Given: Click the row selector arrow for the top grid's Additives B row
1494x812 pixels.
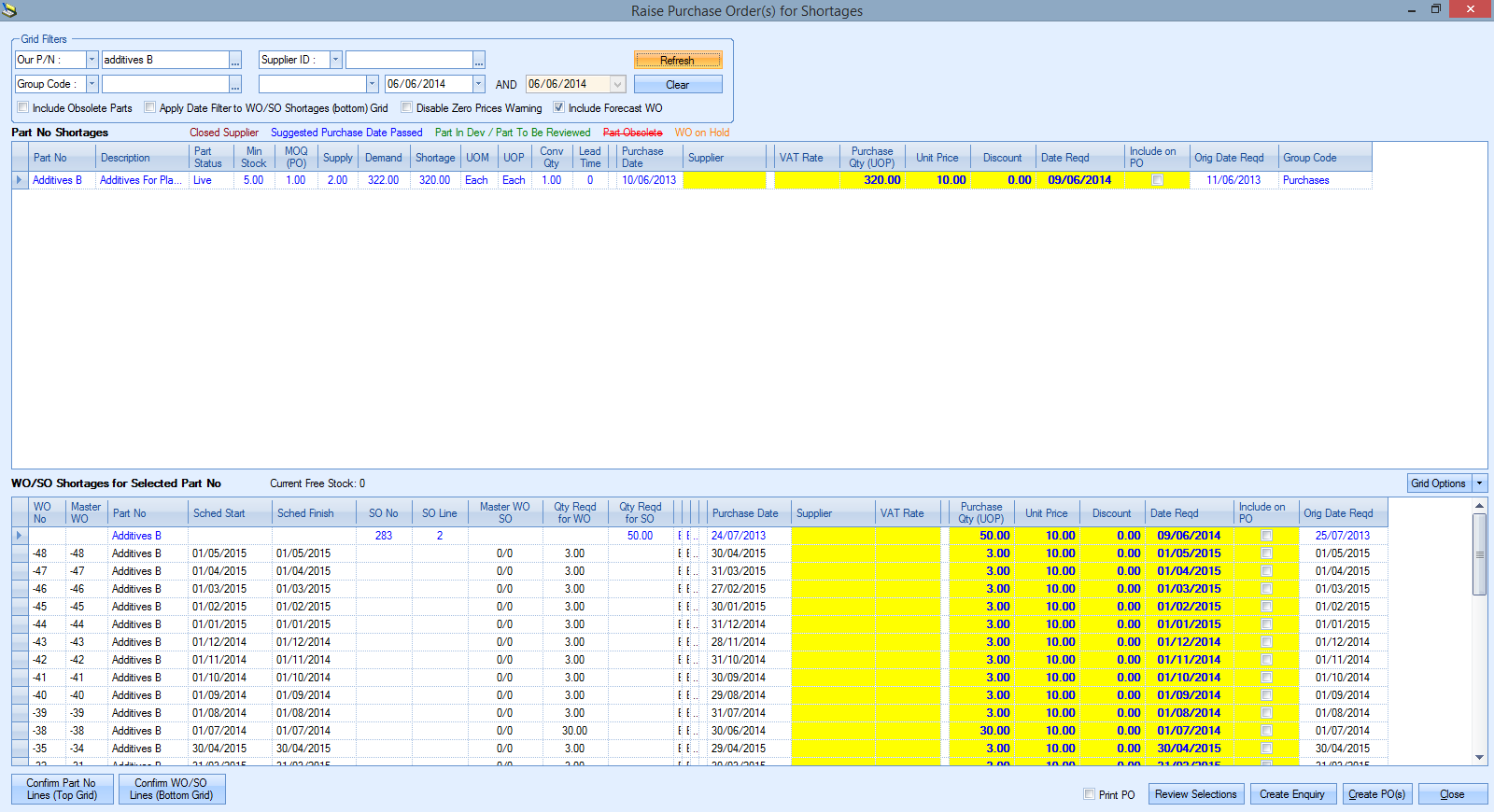Looking at the screenshot, I should coord(20,180).
